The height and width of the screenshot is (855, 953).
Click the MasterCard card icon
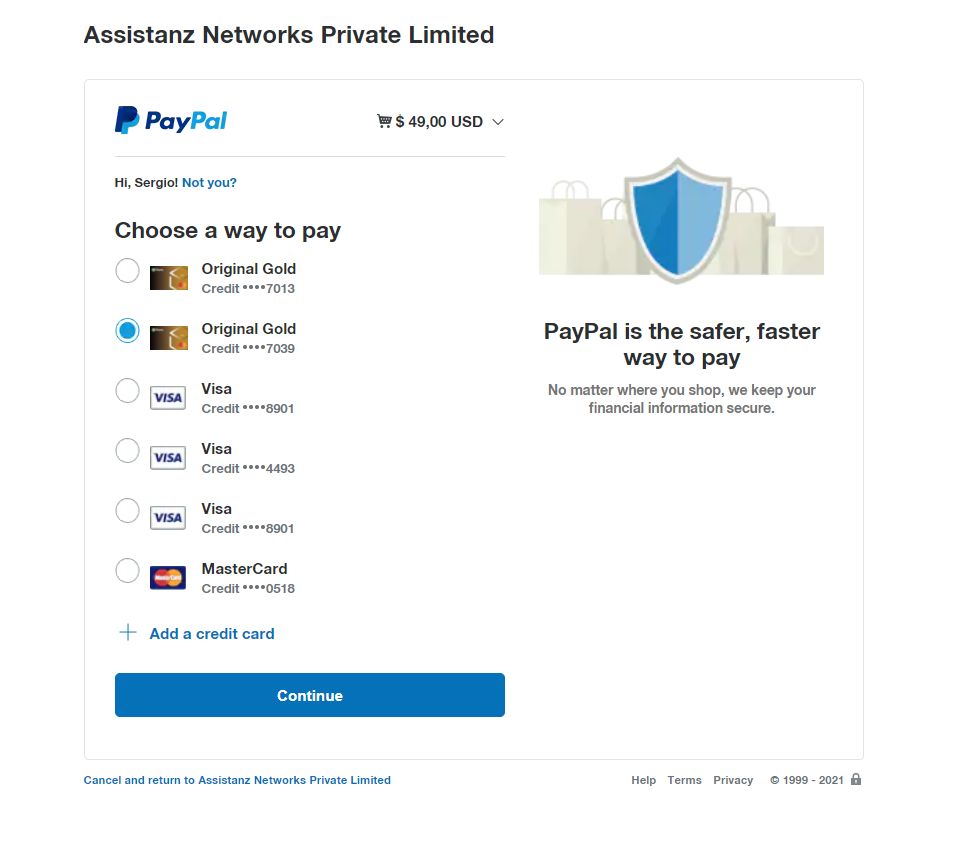point(168,578)
